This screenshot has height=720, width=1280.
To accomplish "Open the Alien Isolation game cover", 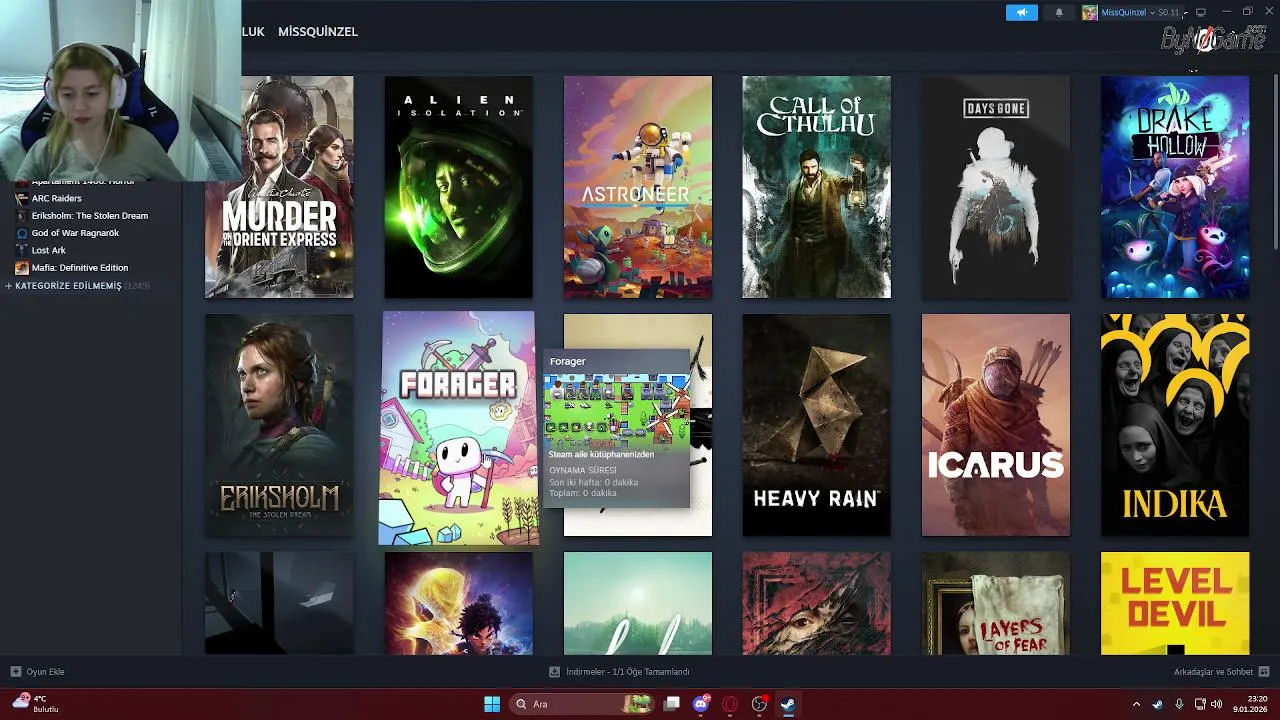I will (x=458, y=187).
